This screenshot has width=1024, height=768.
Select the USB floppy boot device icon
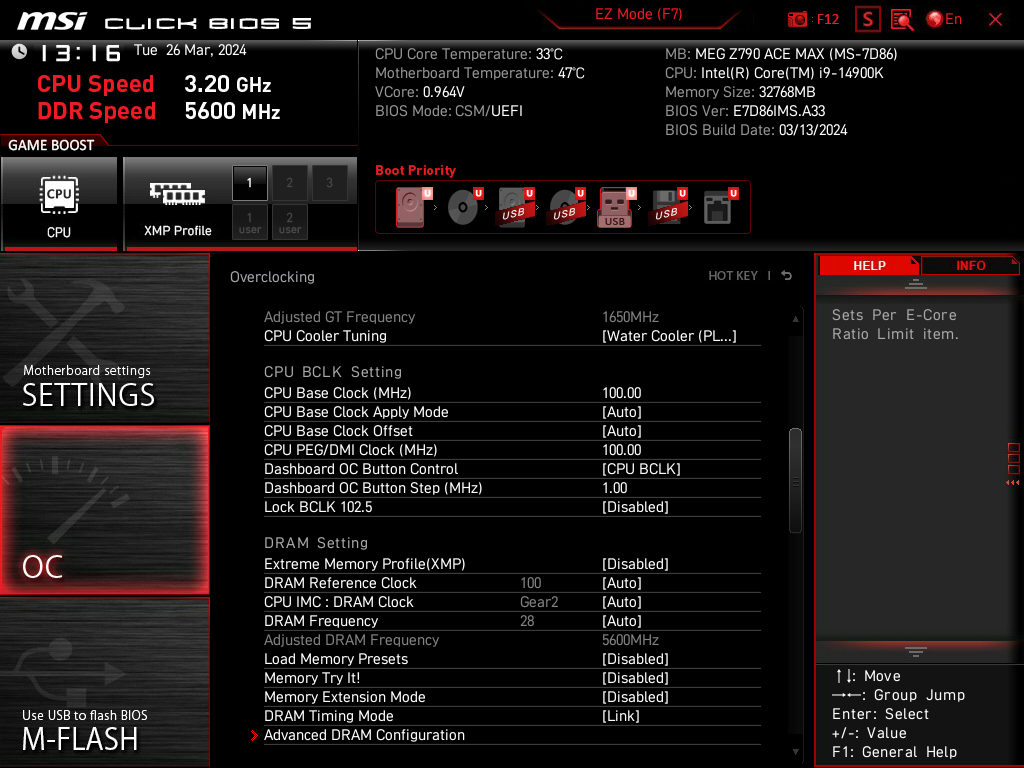tap(667, 207)
